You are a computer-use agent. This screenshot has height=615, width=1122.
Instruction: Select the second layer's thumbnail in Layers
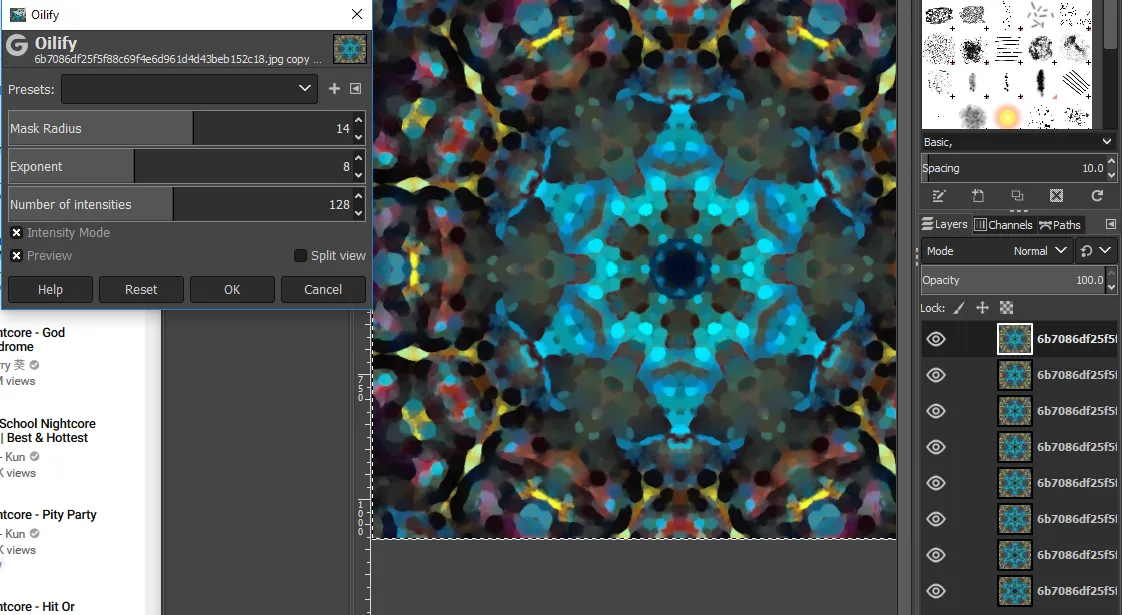click(1015, 375)
